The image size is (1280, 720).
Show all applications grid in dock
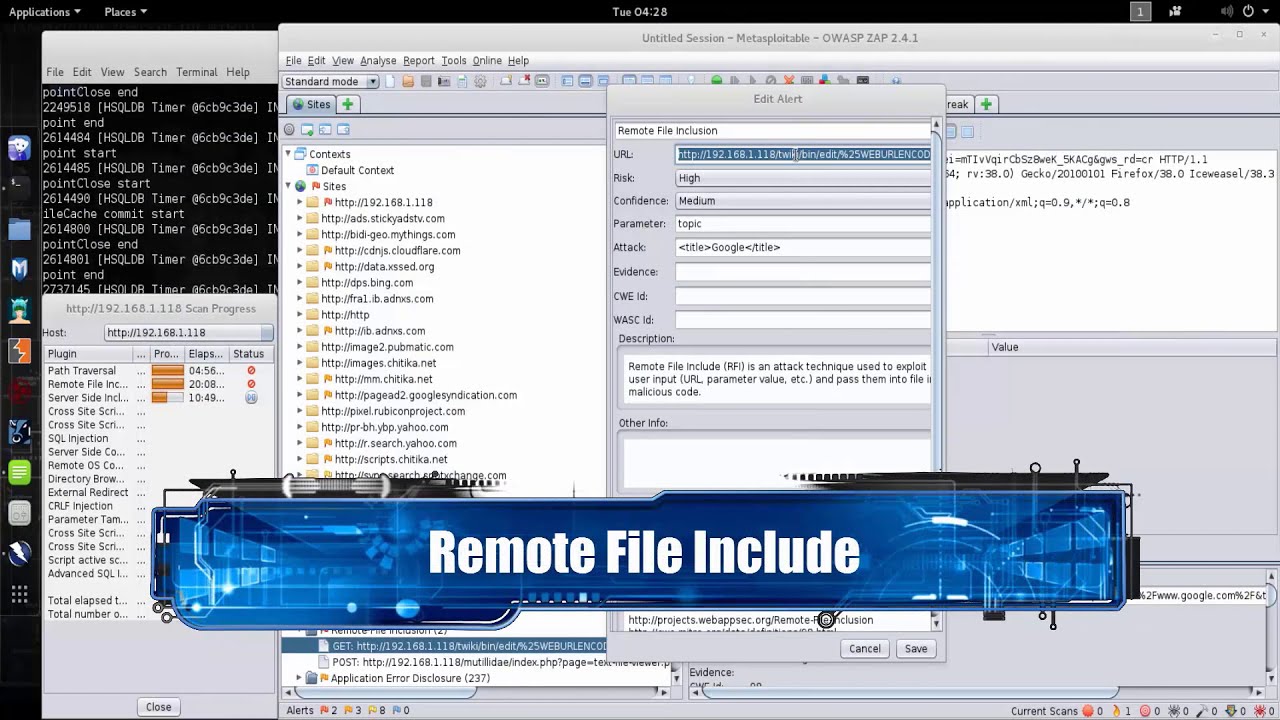coord(19,596)
